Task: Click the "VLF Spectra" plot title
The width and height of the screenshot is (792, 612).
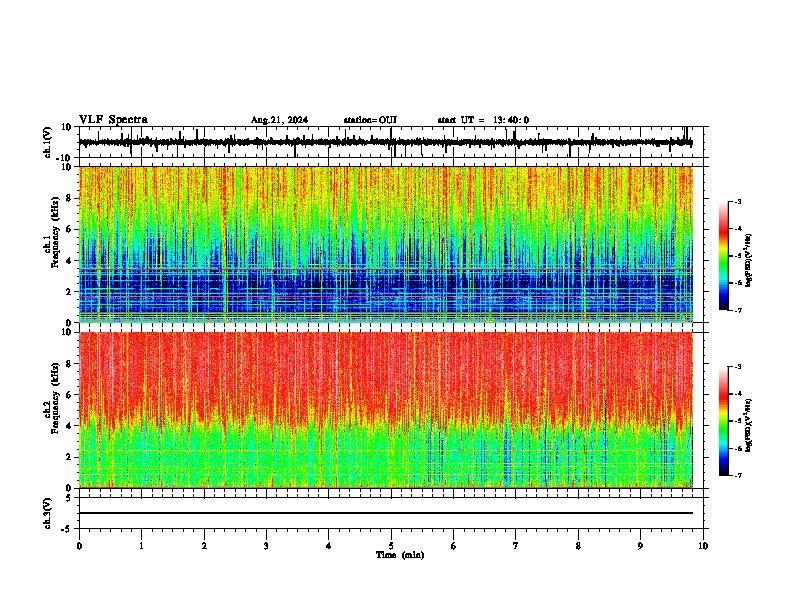Action: tap(113, 120)
